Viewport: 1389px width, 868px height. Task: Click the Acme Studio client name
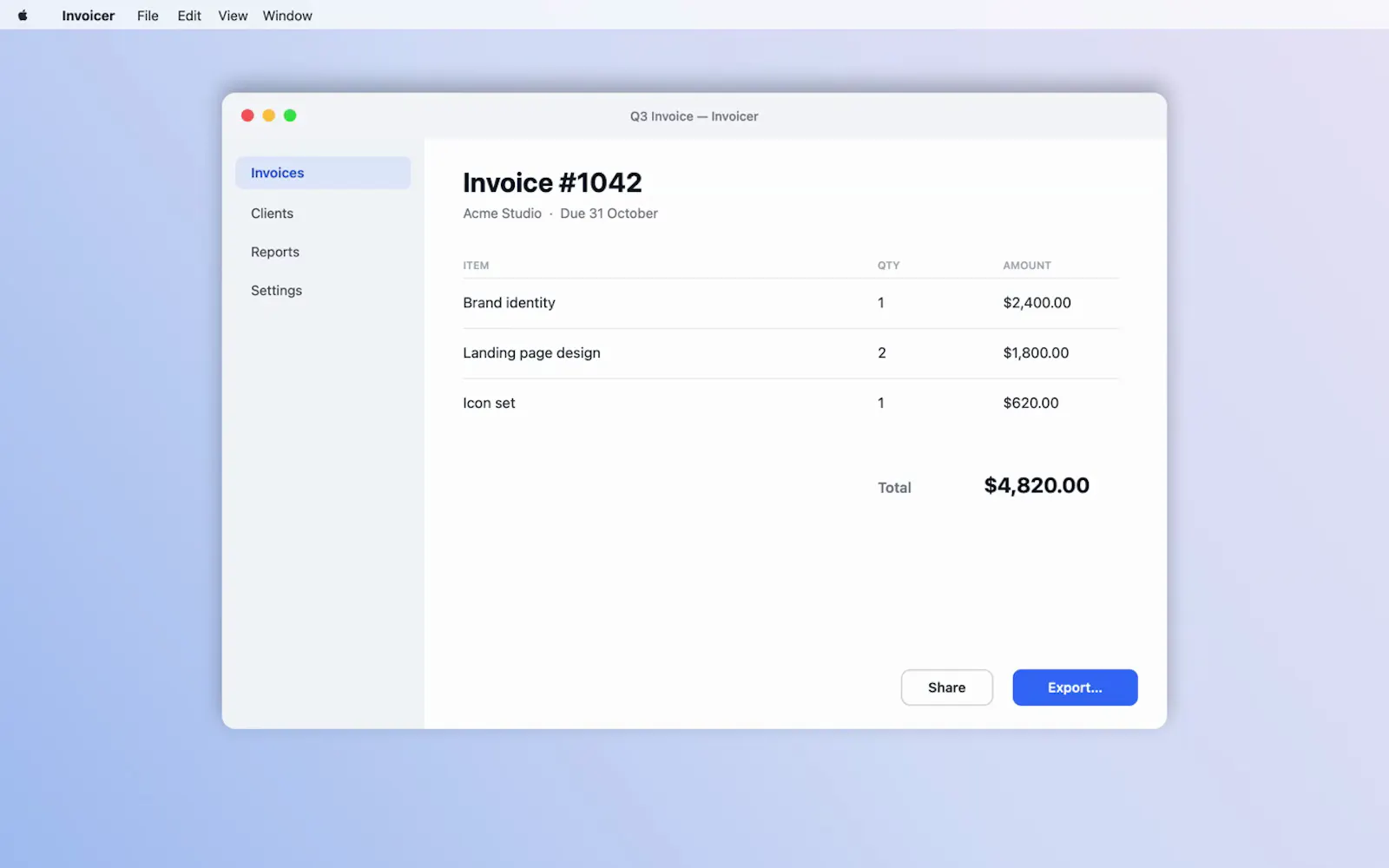click(x=502, y=214)
